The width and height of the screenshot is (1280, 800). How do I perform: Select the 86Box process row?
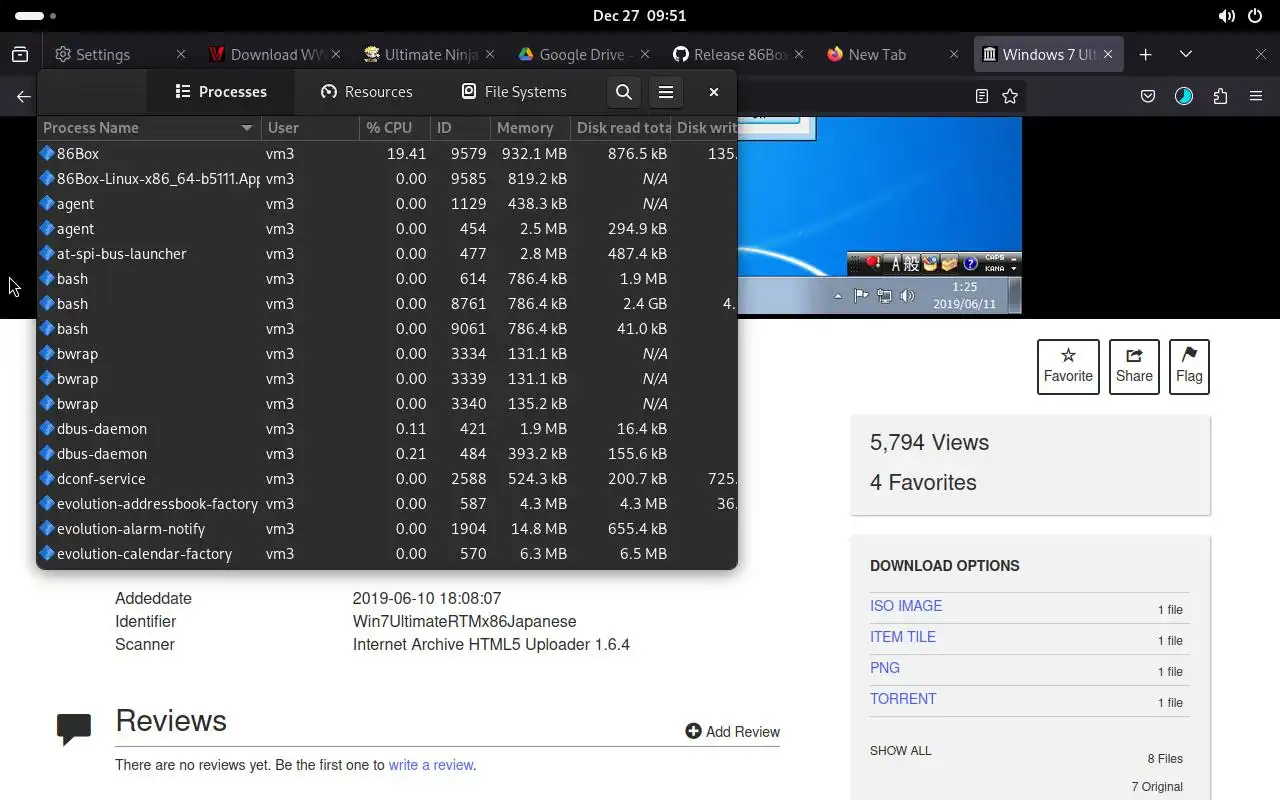[387, 154]
